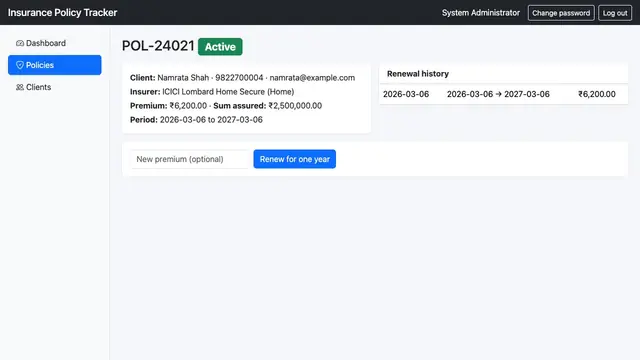The width and height of the screenshot is (640, 360).
Task: Click the Policies shield icon
Action: pos(20,65)
